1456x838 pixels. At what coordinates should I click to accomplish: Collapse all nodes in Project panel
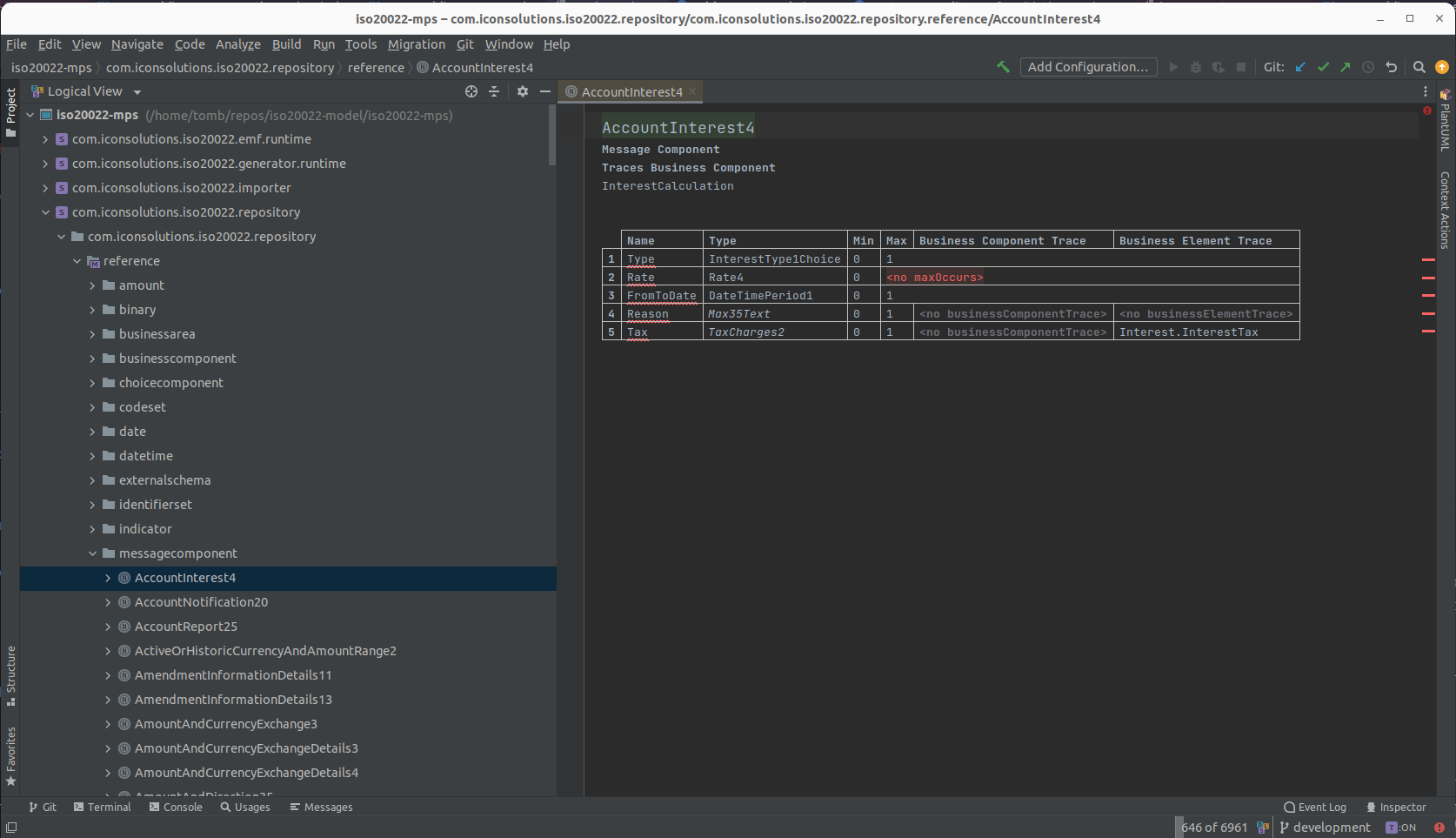coord(494,91)
